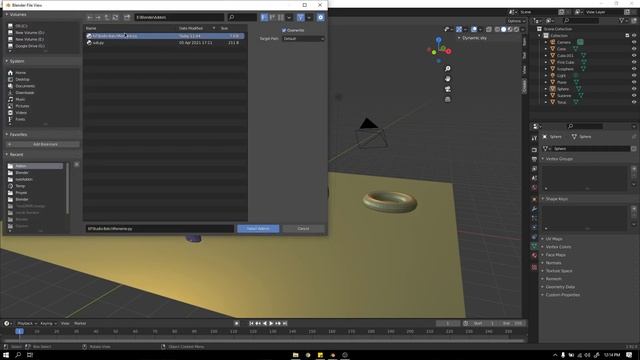Select wireframe viewport shading
This screenshot has width=640, height=360.
point(497,29)
